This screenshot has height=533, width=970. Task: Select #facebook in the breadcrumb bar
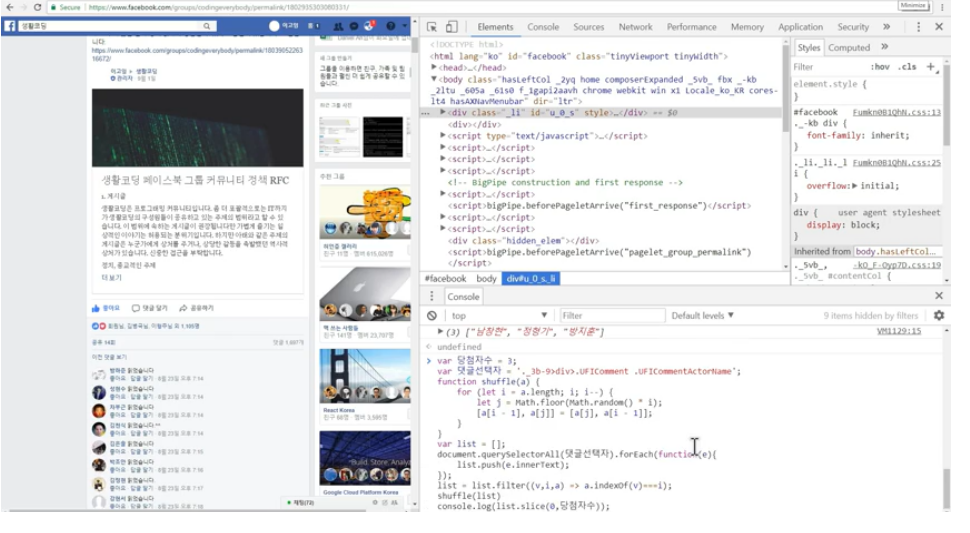point(445,279)
